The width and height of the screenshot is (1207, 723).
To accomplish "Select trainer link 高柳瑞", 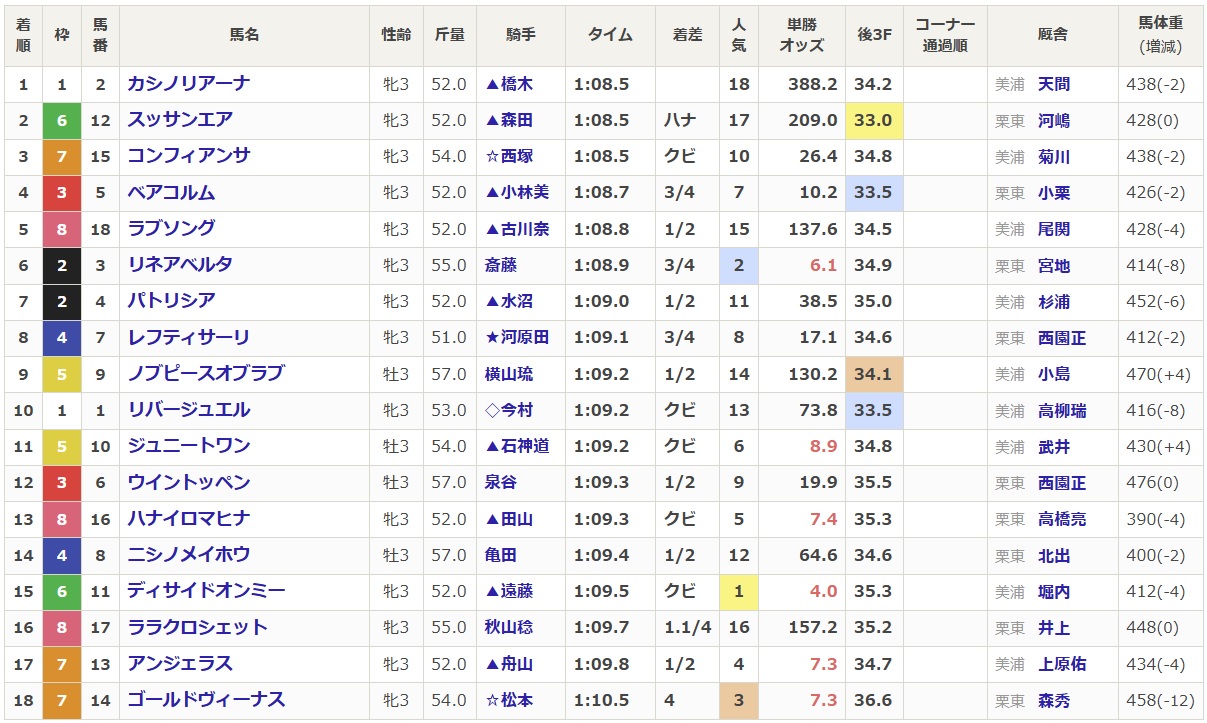I will pos(1062,410).
